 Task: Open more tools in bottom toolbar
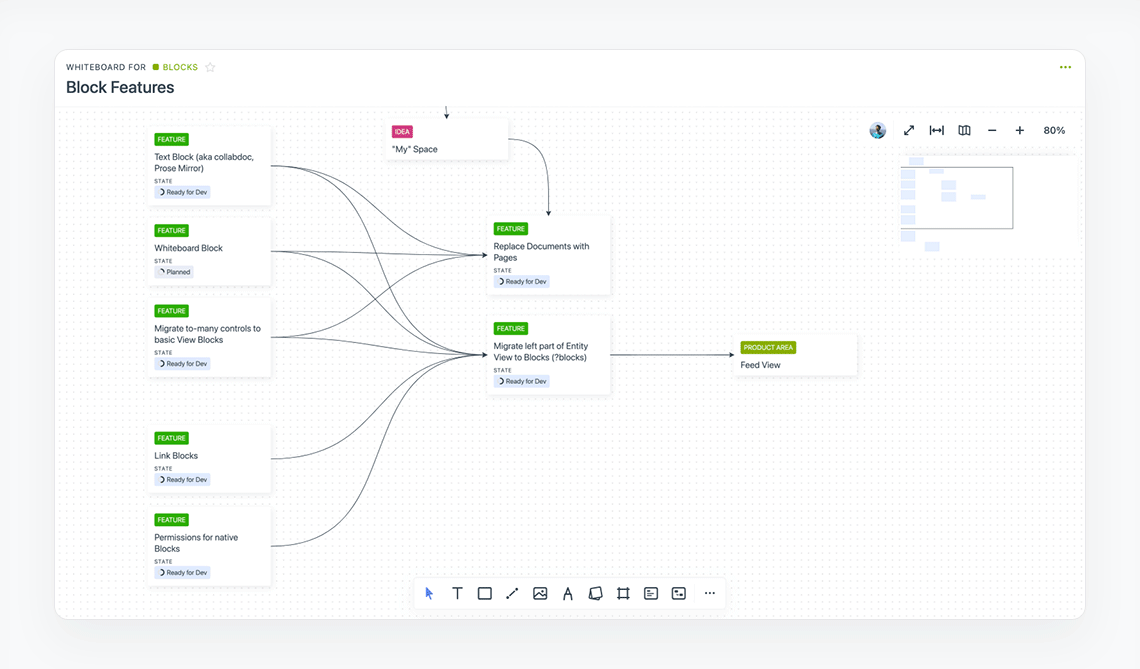click(710, 593)
